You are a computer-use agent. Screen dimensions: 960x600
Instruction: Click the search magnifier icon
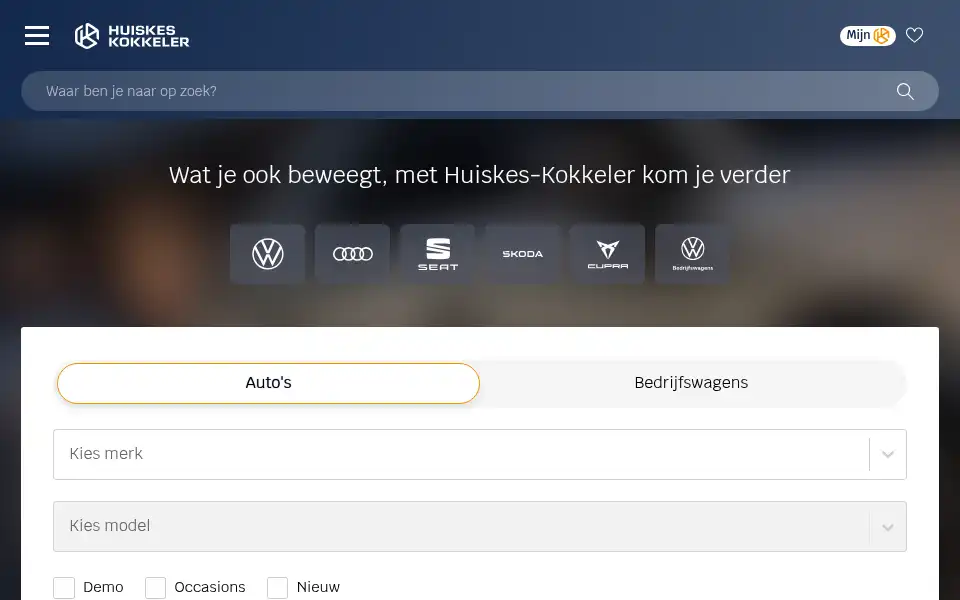[905, 91]
